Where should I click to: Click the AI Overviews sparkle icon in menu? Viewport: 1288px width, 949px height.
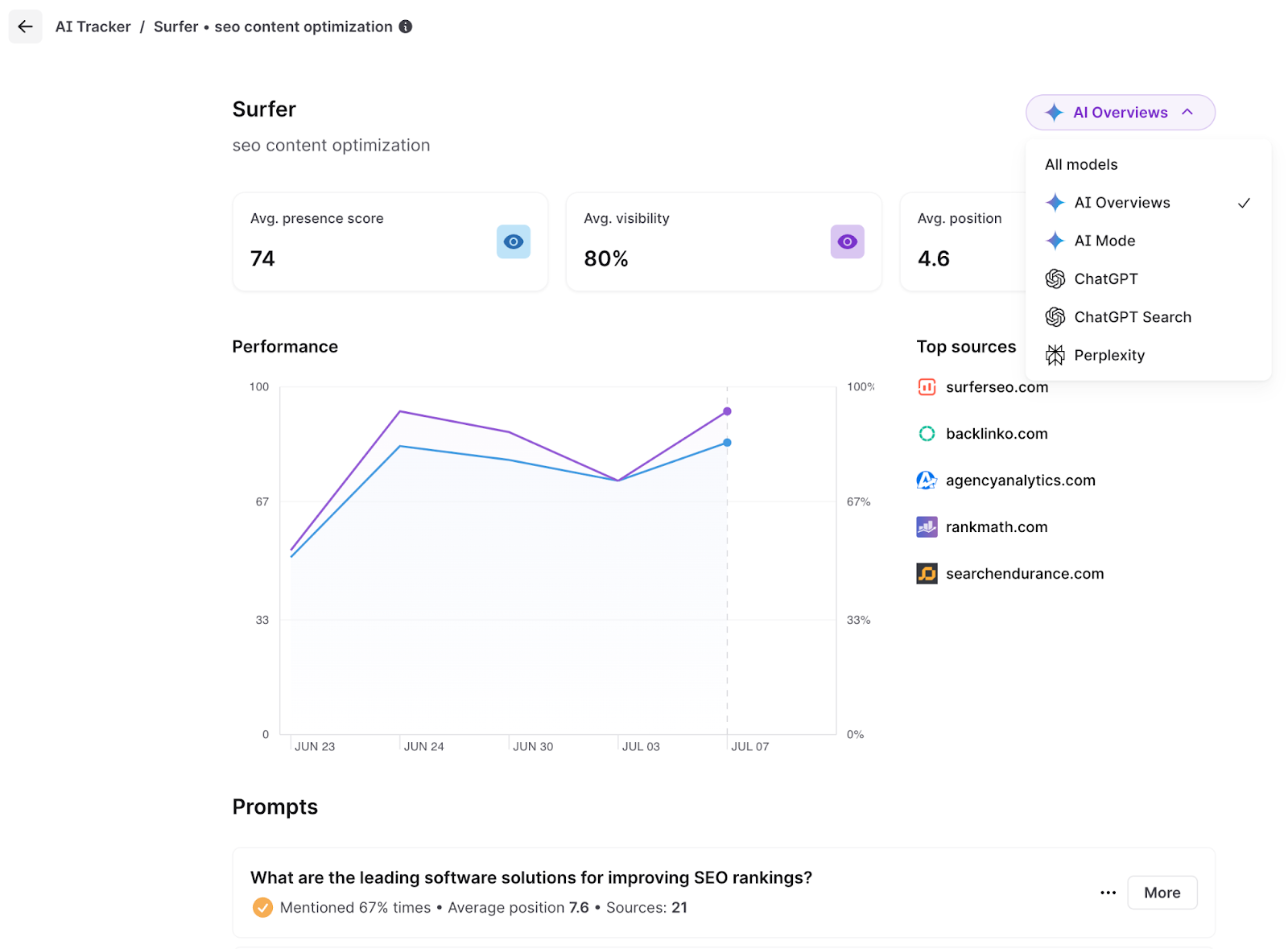pos(1055,203)
